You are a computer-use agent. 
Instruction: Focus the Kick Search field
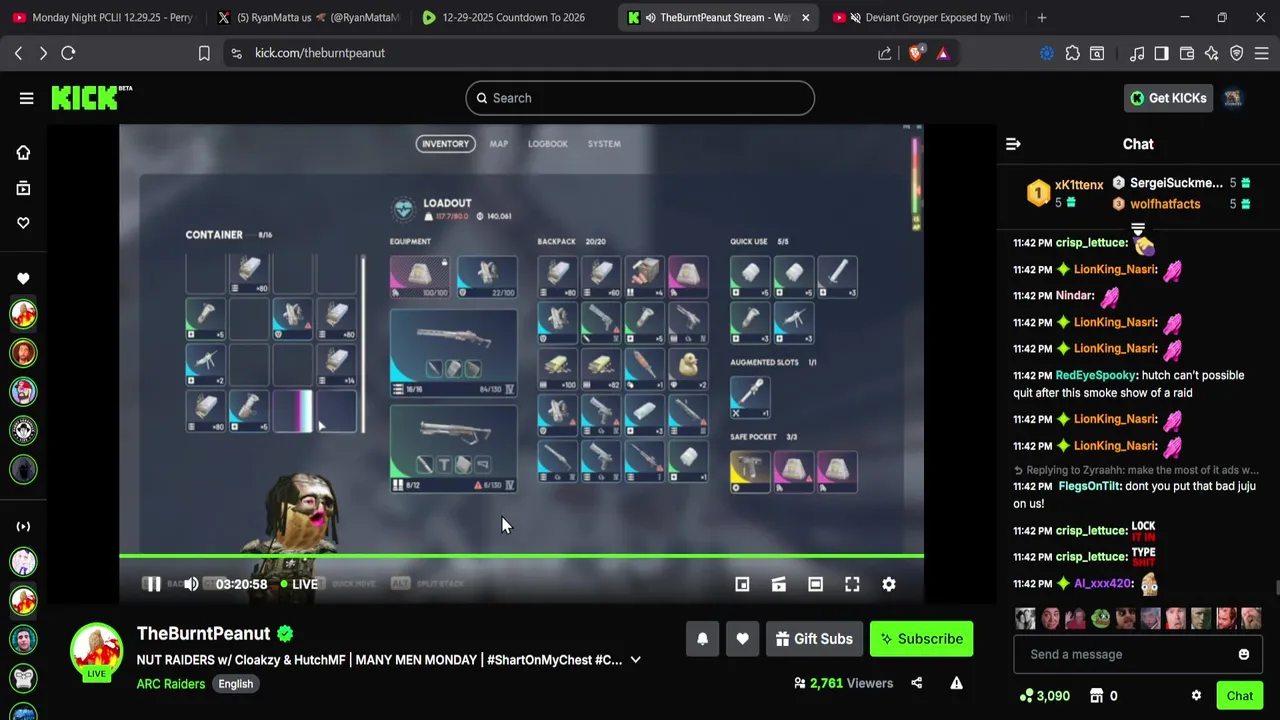click(x=640, y=98)
